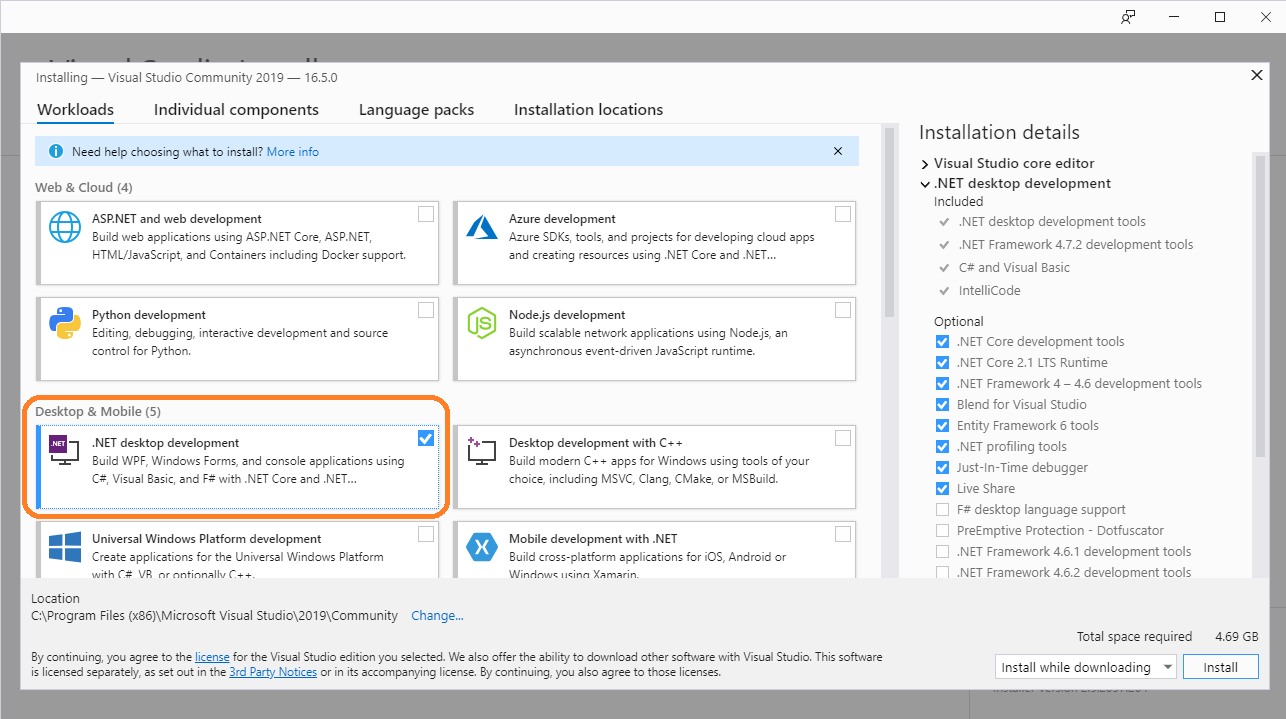Click the Azure development logo icon
Image resolution: width=1286 pixels, height=719 pixels.
coord(482,228)
